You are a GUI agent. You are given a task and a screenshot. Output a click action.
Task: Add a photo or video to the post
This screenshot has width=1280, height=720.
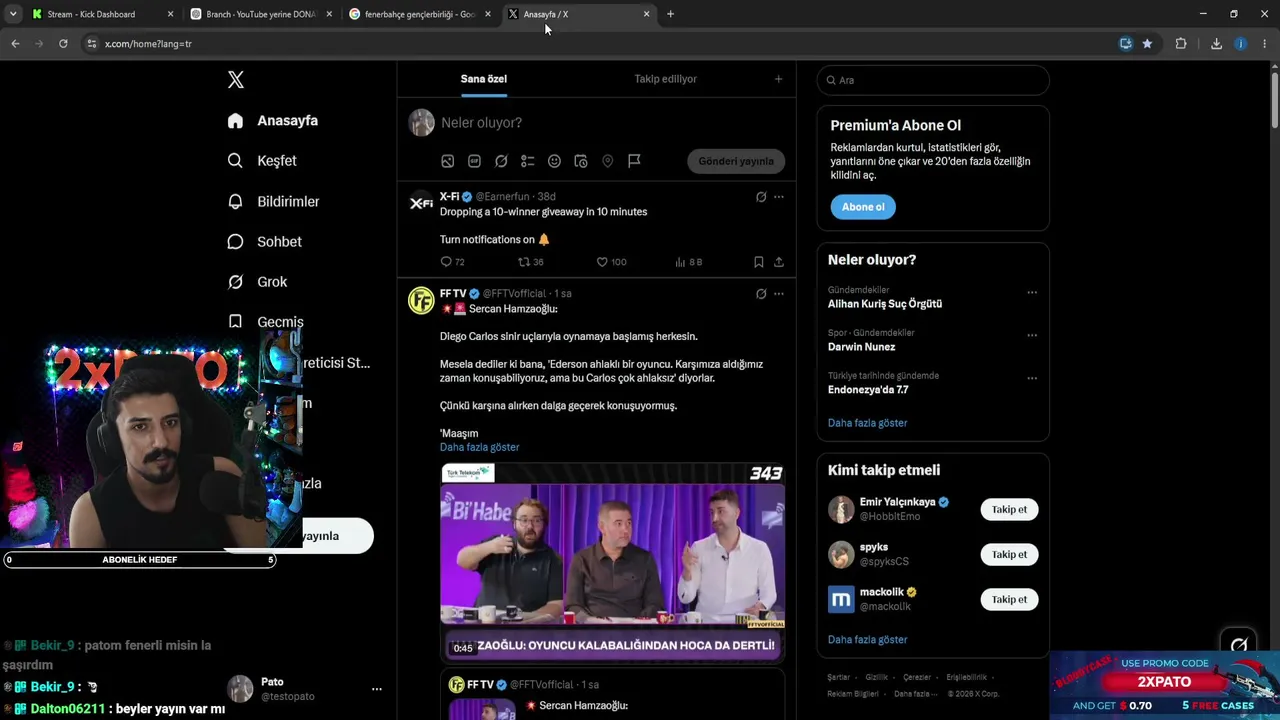448,161
